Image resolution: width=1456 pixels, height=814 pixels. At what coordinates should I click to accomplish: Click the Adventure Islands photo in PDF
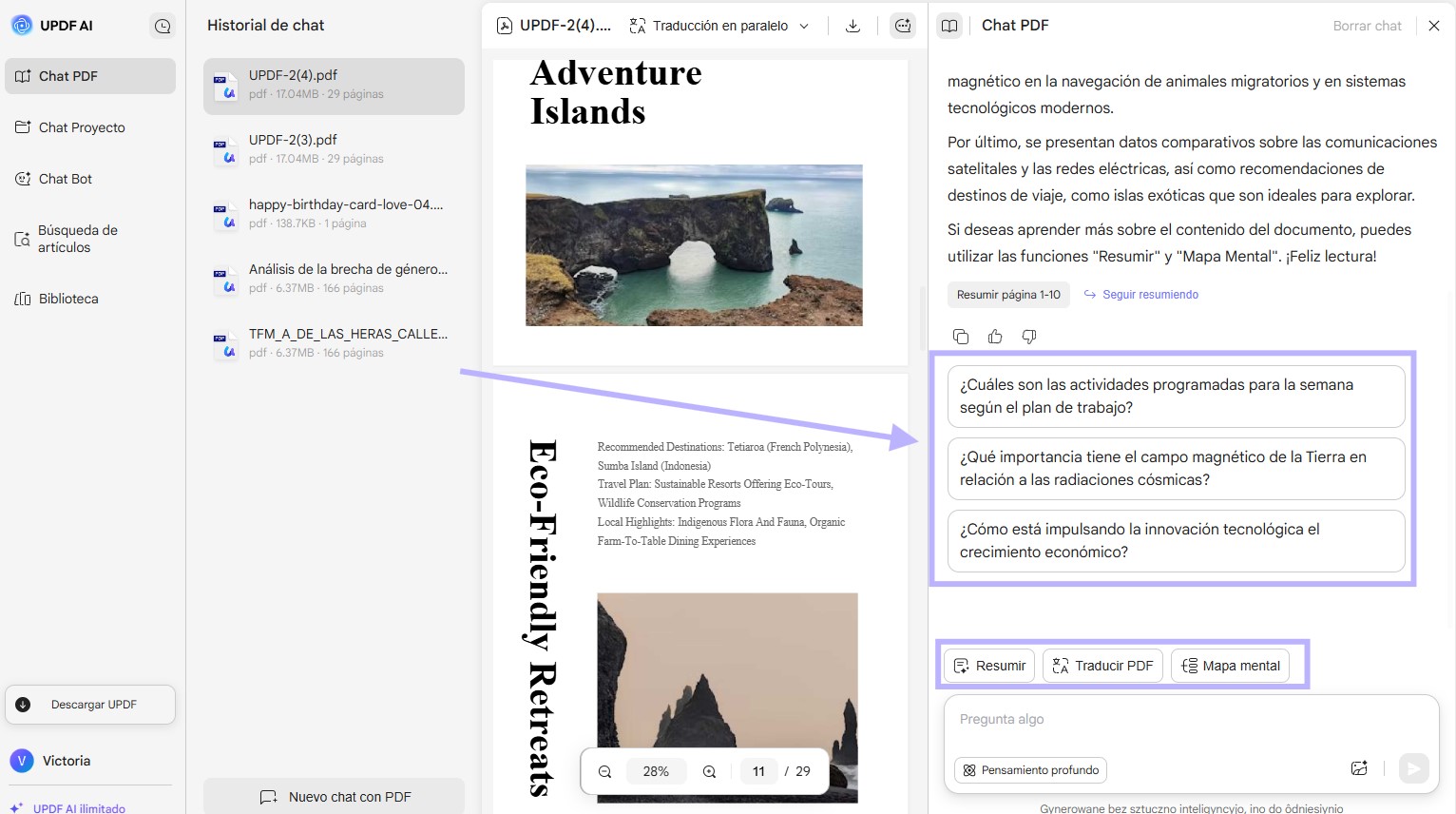click(694, 245)
